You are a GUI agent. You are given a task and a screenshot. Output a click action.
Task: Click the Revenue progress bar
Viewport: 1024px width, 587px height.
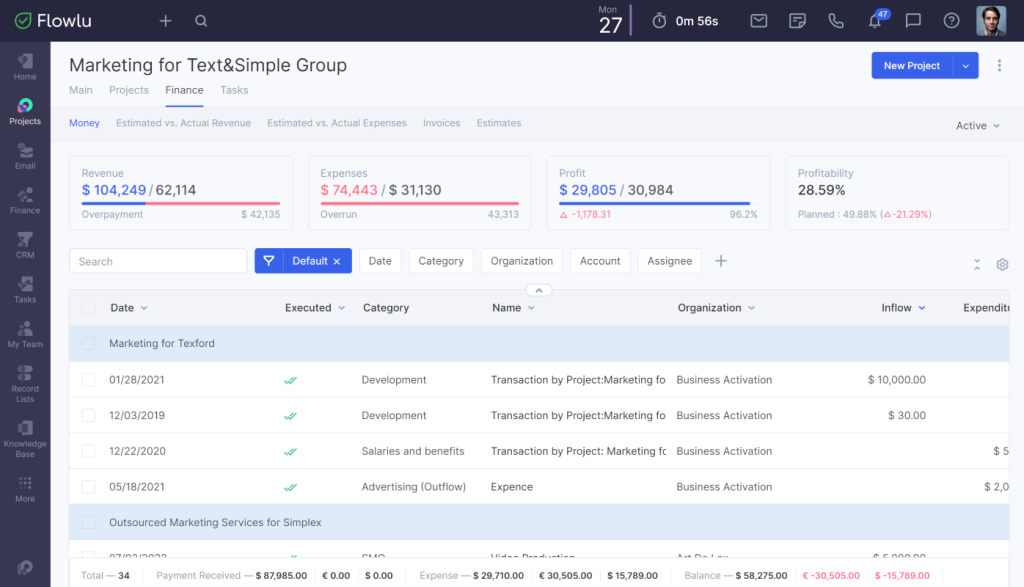(181, 203)
